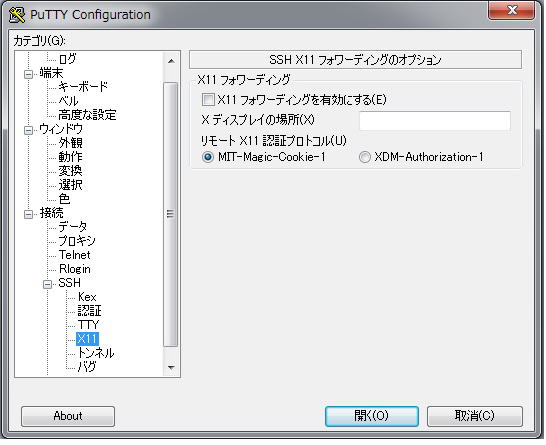Image resolution: width=546 pixels, height=445 pixels.
Task: Collapse the ウィンドウ tree node
Action: coord(29,131)
